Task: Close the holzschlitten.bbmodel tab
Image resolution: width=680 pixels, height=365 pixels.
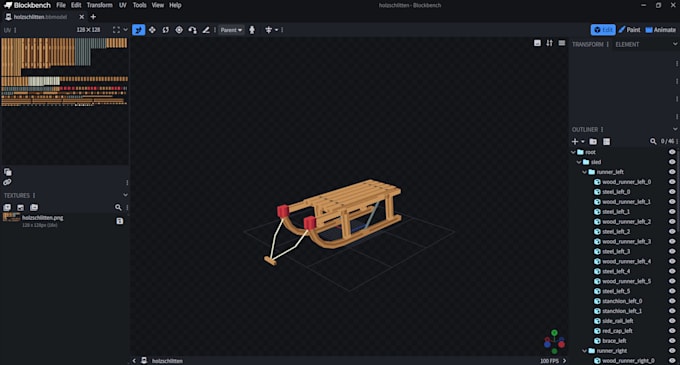Action: [82, 17]
